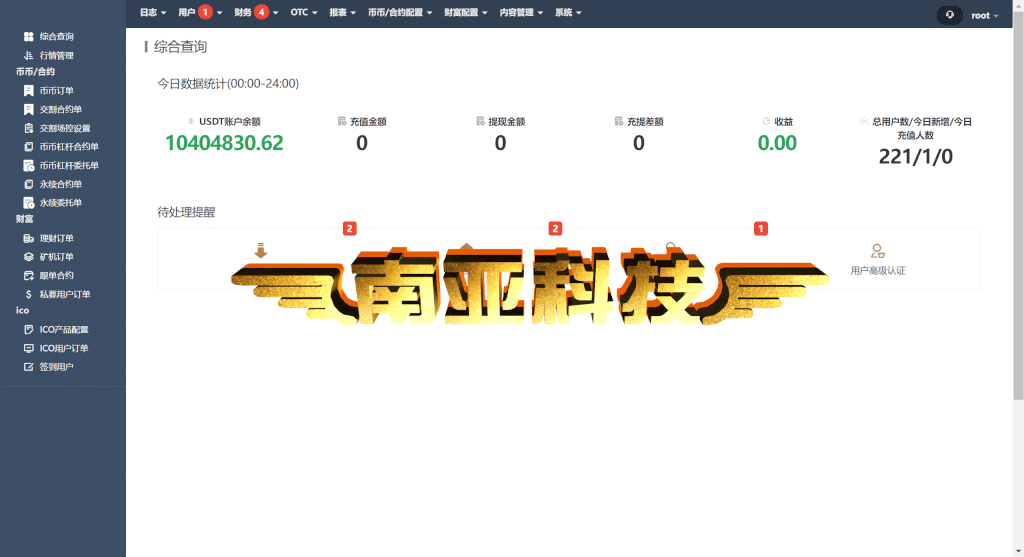This screenshot has height=557, width=1024.
Task: Go to 币币订单 page
Action: [x=56, y=91]
